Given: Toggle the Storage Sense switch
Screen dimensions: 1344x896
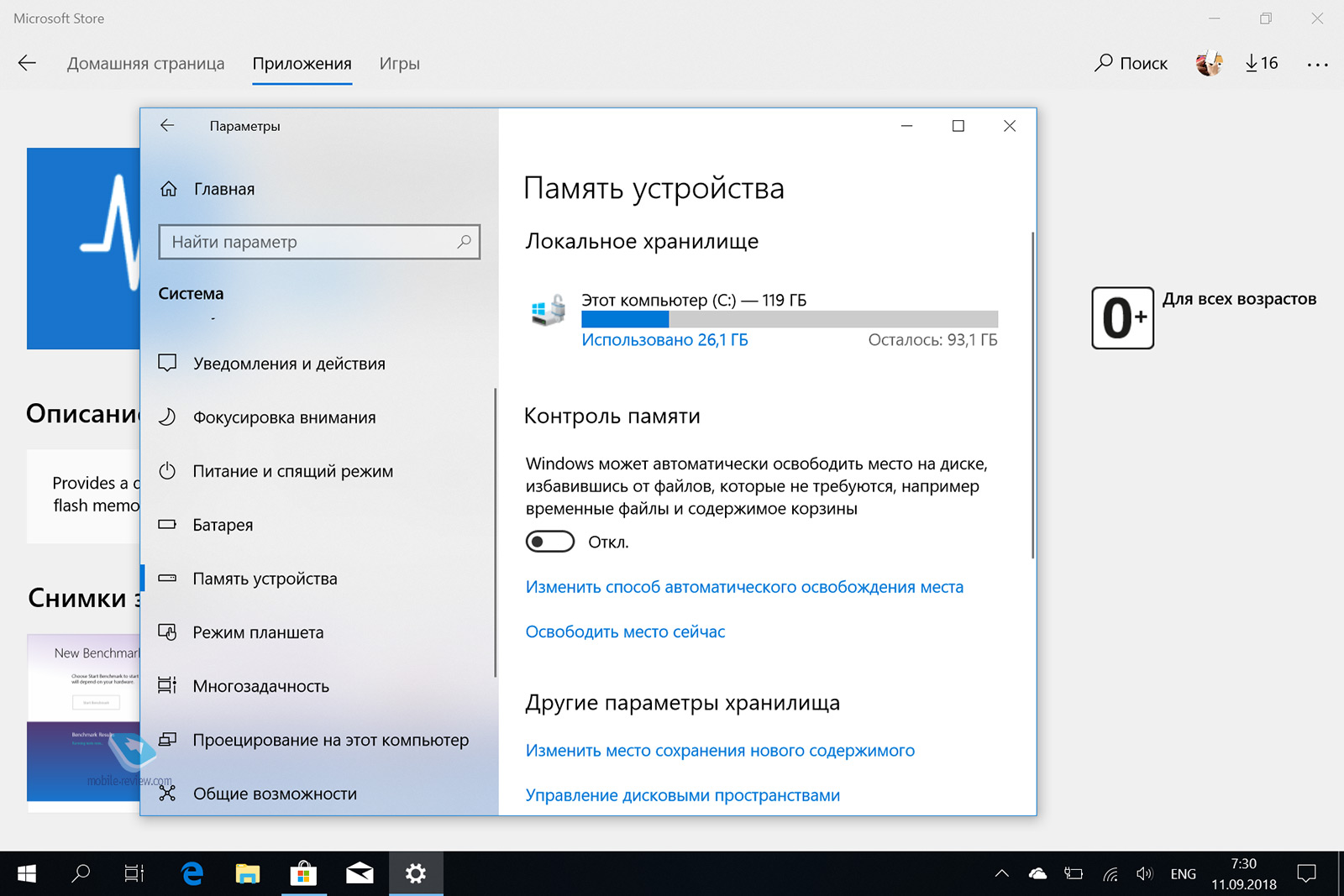Looking at the screenshot, I should tap(550, 542).
